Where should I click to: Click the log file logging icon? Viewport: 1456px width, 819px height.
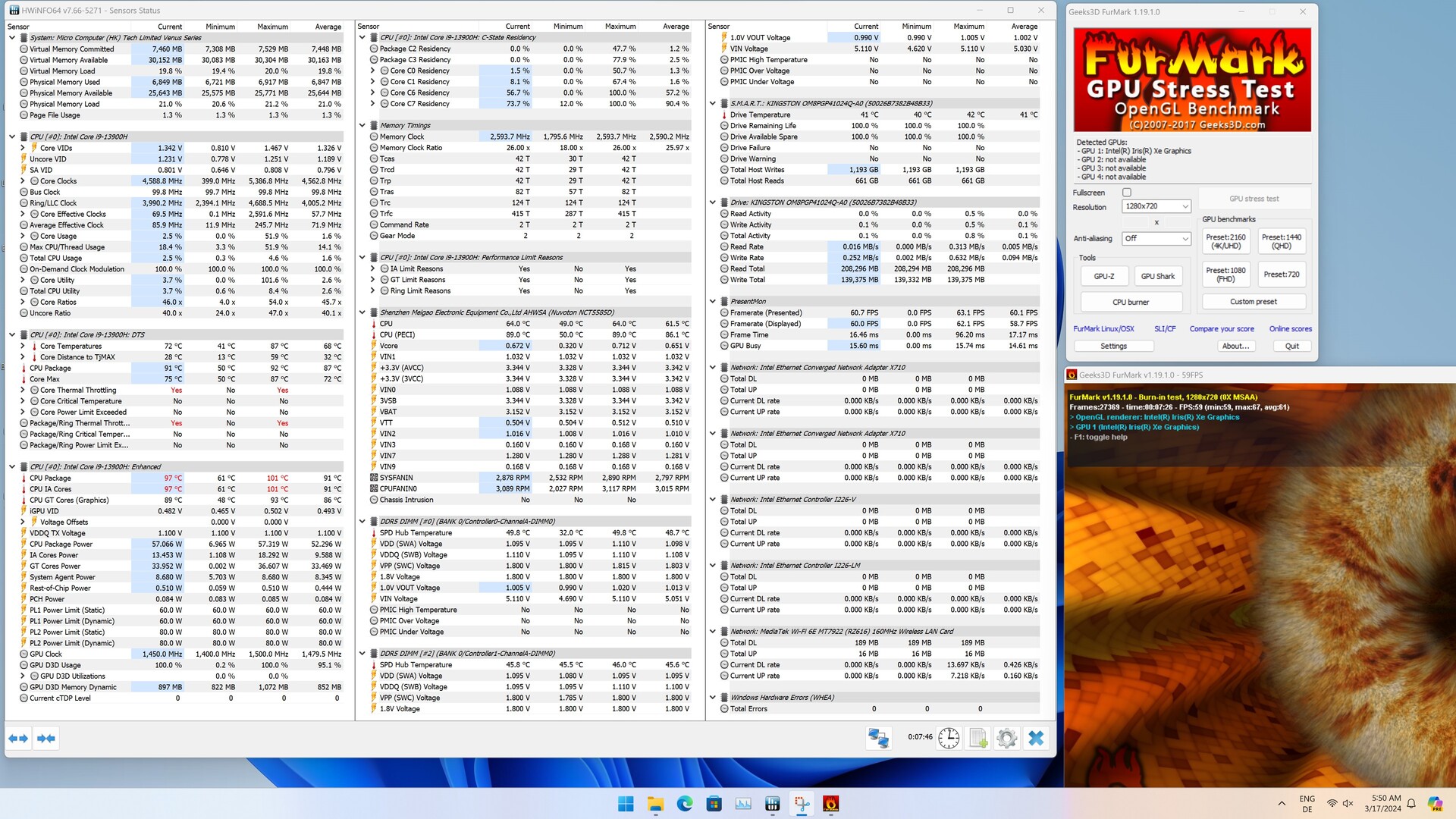[x=978, y=738]
